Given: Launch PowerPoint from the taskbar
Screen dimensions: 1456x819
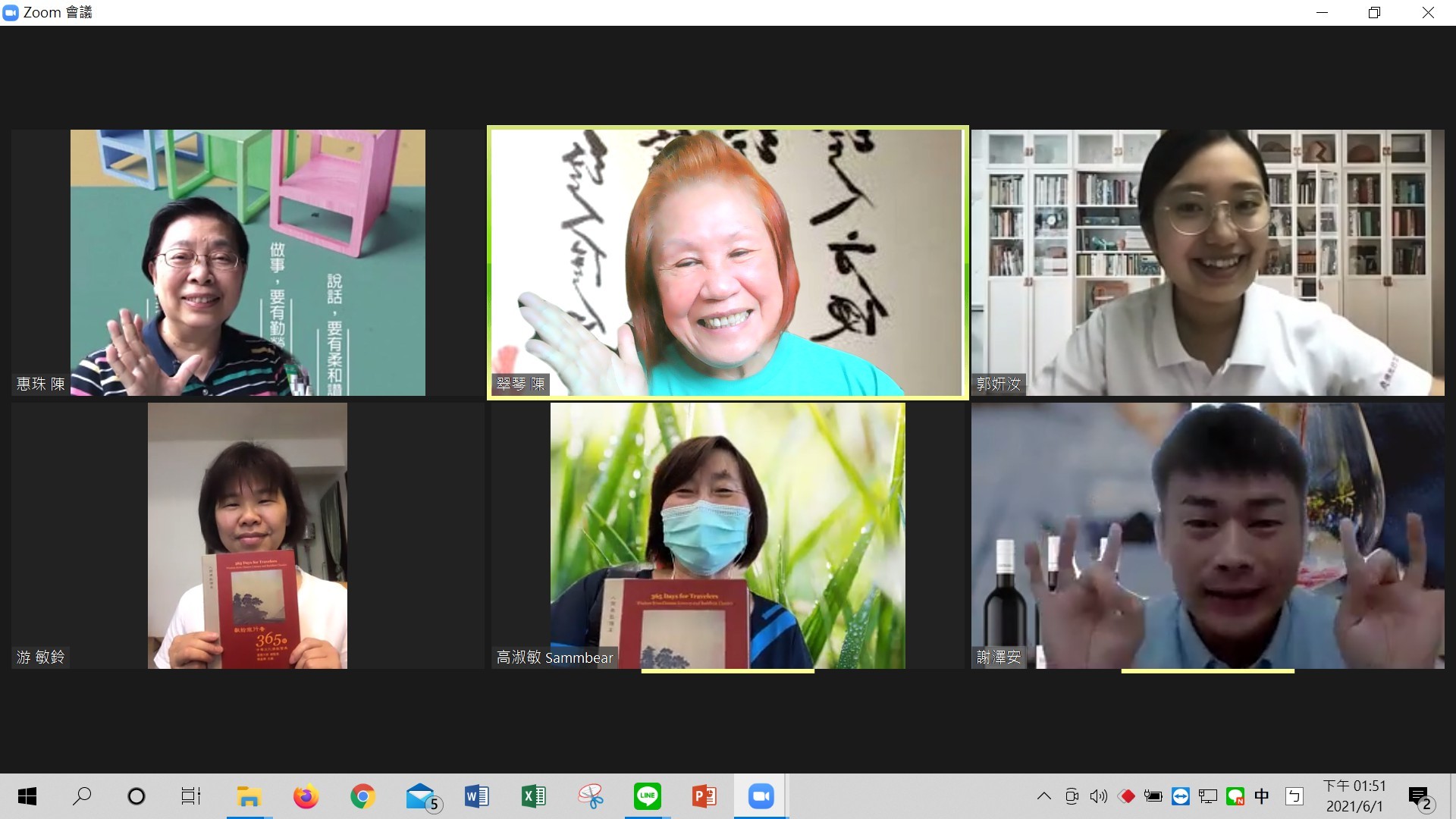Looking at the screenshot, I should 704,796.
